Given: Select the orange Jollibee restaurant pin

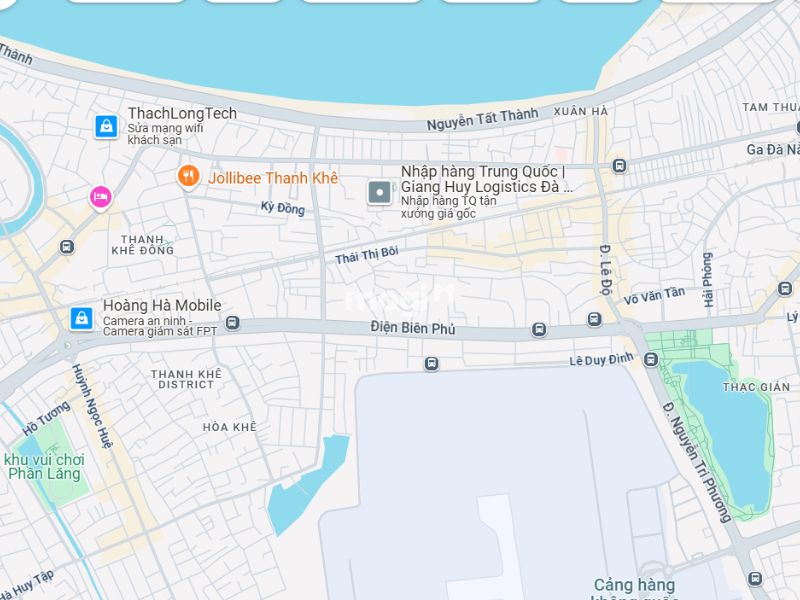Looking at the screenshot, I should click(188, 177).
